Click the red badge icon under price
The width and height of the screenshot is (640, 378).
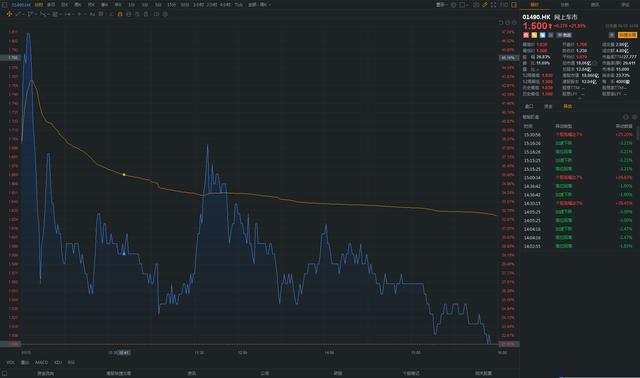(526, 35)
